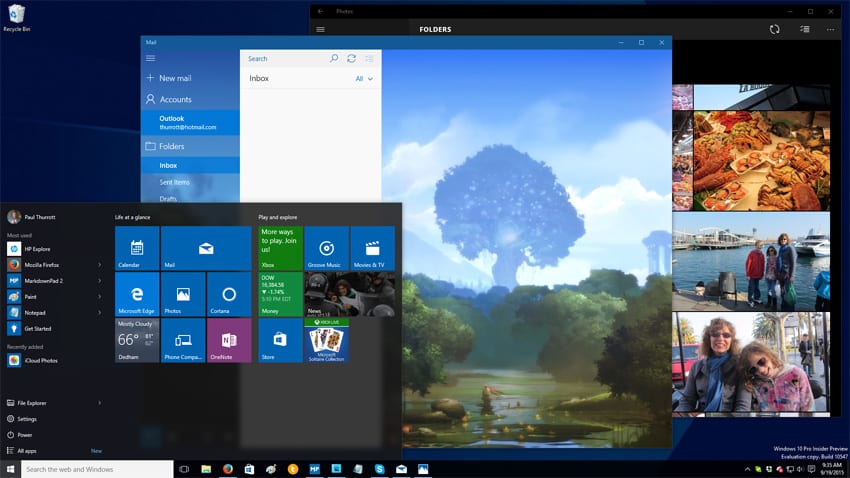Click the magnifier search icon in Mail

[x=334, y=58]
